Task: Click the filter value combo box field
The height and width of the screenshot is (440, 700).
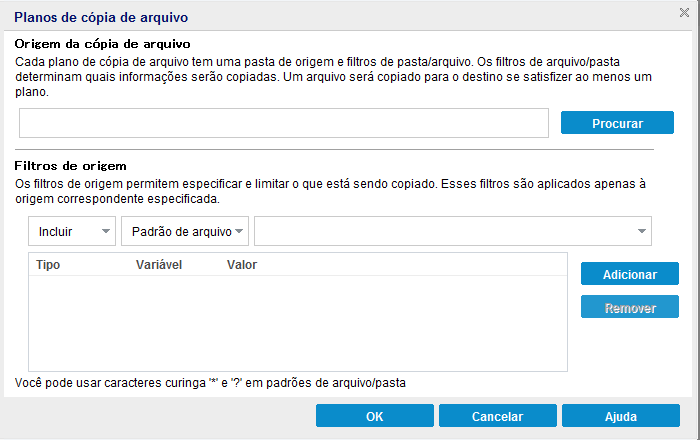Action: pyautogui.click(x=444, y=231)
